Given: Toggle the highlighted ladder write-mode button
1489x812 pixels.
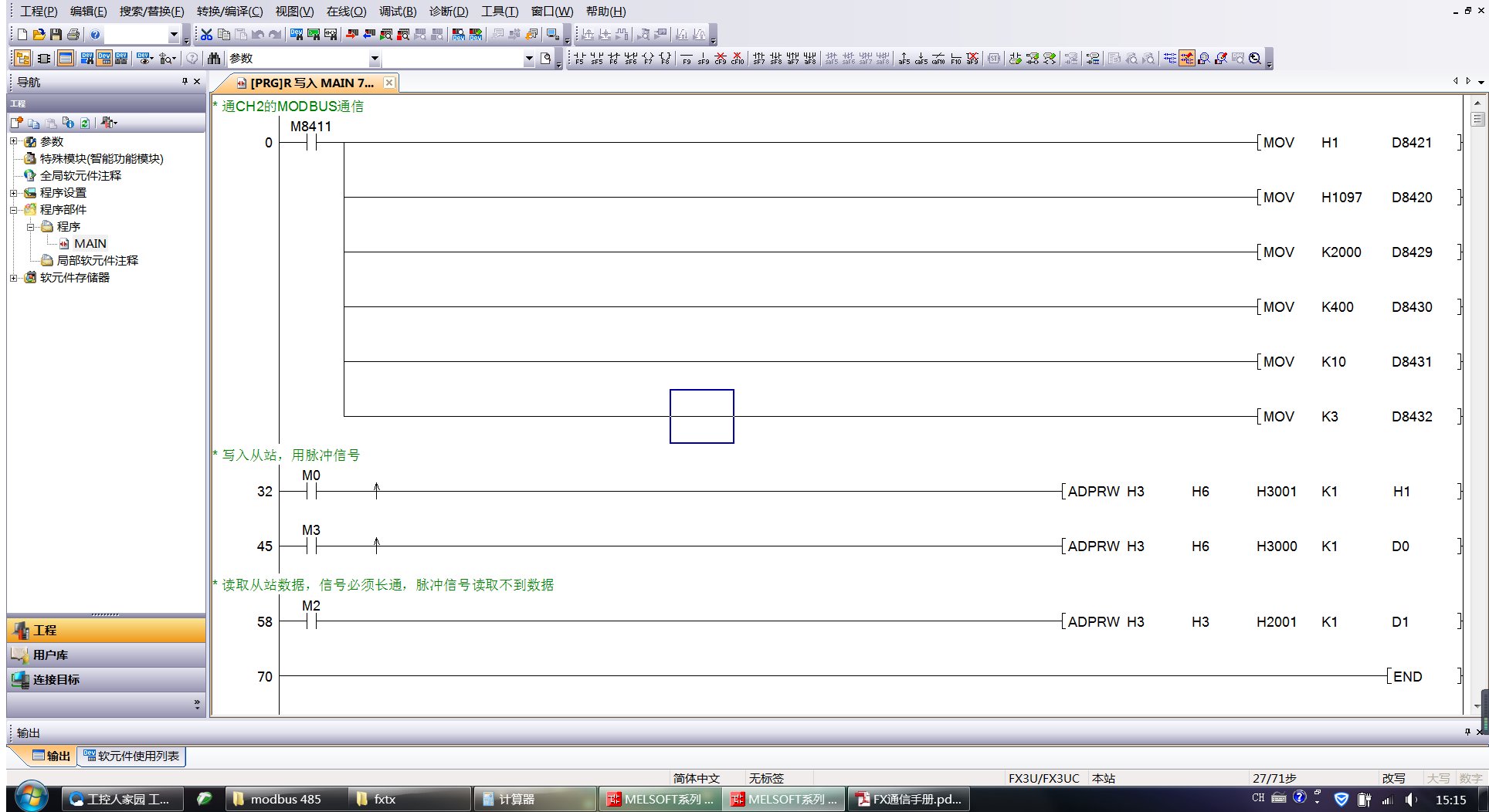Looking at the screenshot, I should 1187,59.
